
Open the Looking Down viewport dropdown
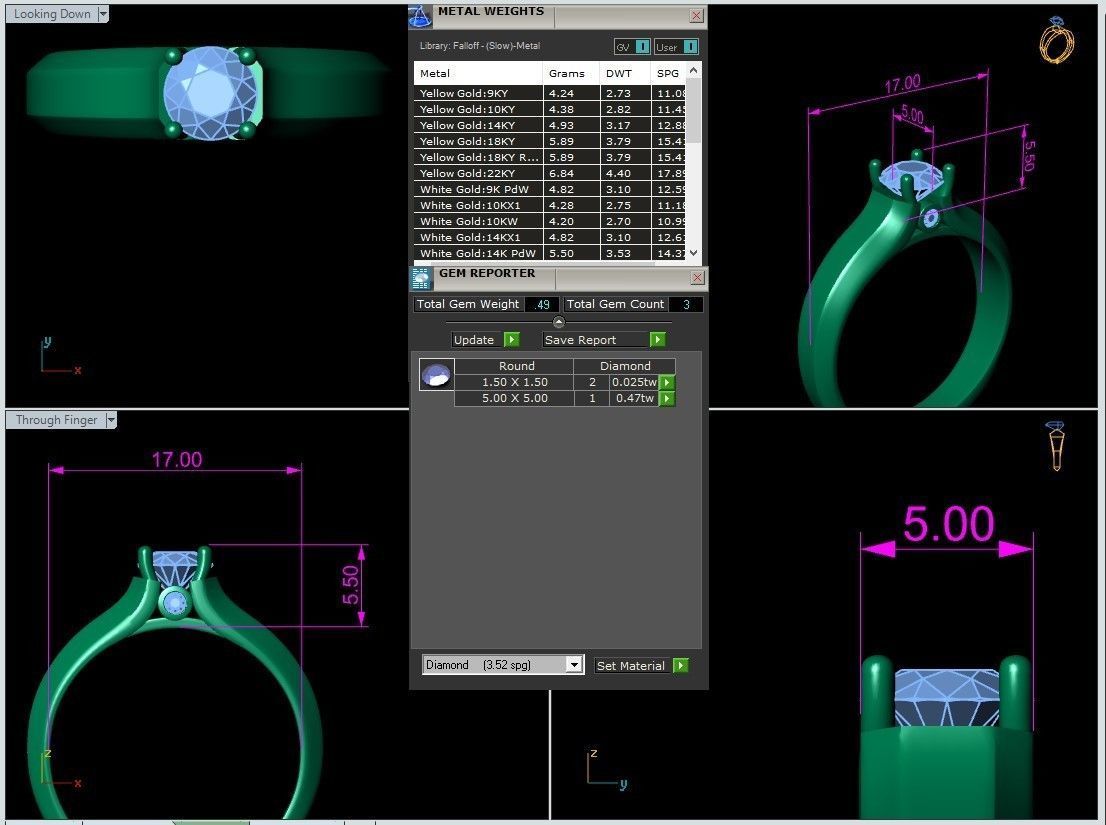[x=103, y=14]
